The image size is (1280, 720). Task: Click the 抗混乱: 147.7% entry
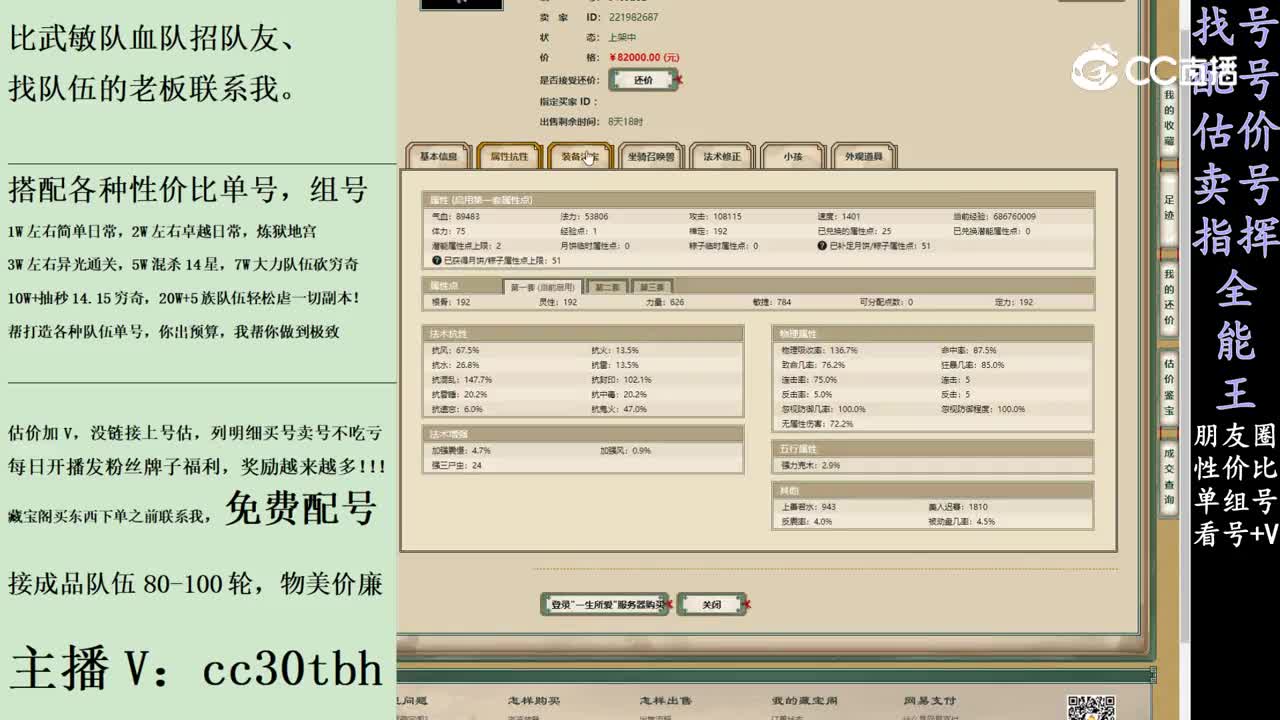click(x=461, y=380)
